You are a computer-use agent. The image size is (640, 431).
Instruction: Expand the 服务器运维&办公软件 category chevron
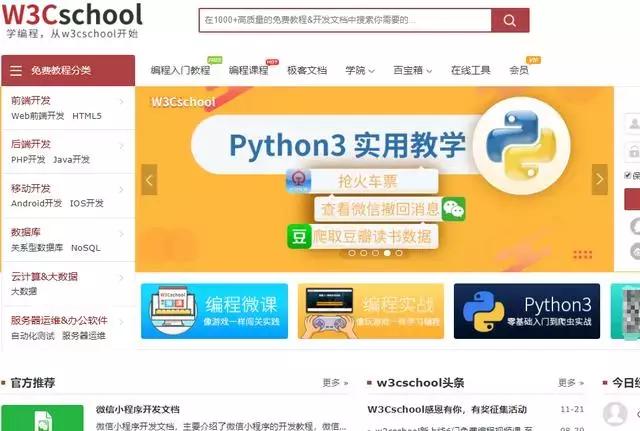[x=121, y=322]
